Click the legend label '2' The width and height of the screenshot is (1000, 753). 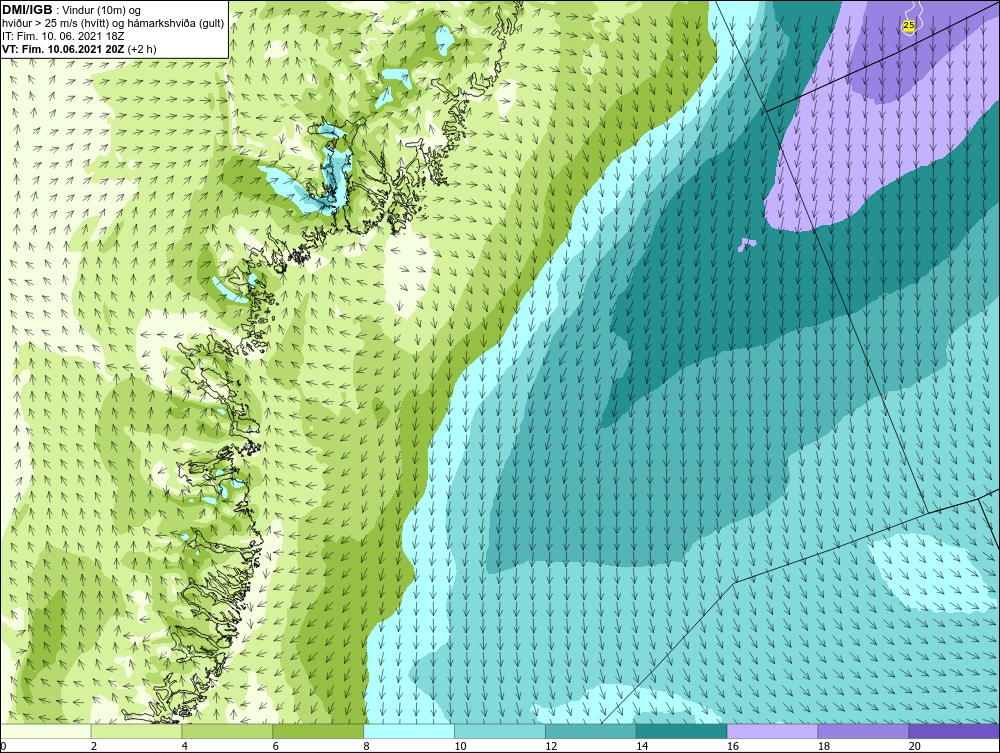coord(94,746)
